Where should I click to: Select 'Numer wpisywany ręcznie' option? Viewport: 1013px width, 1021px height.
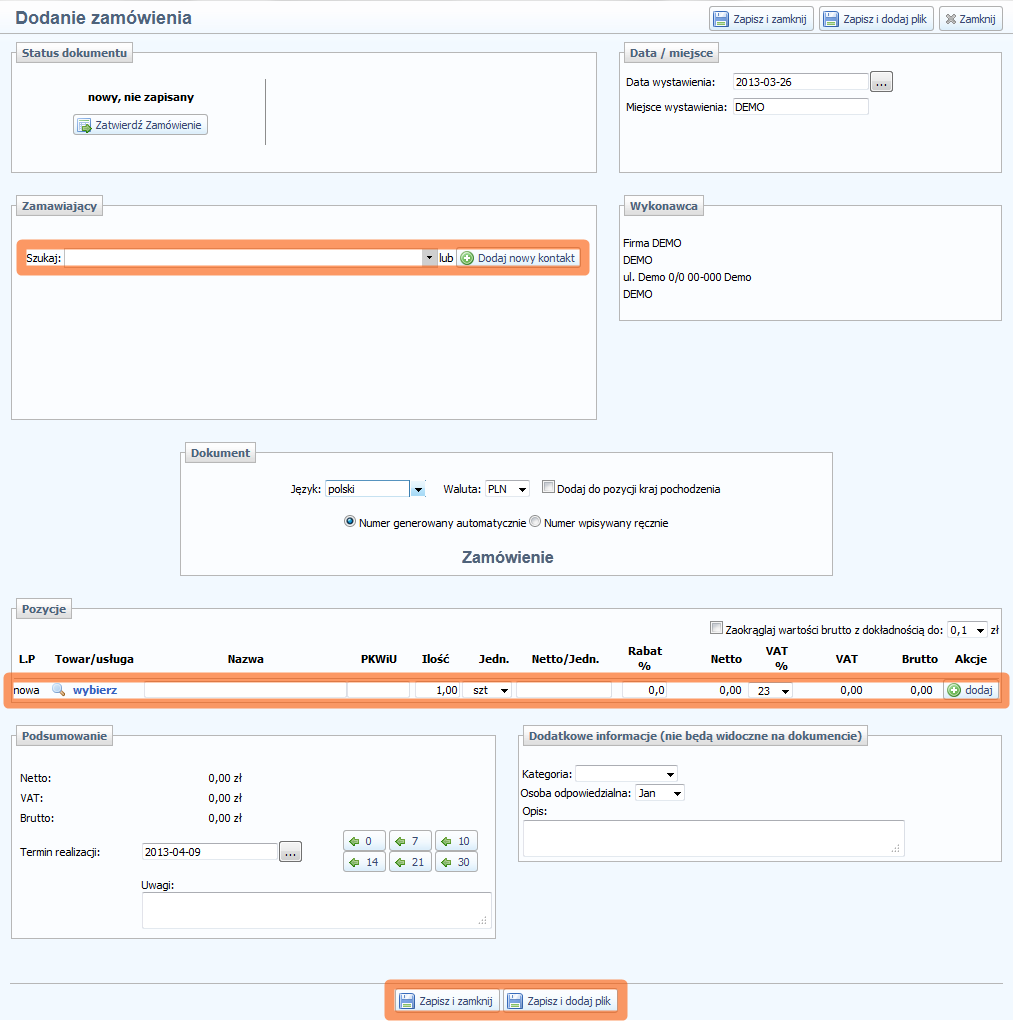point(535,522)
